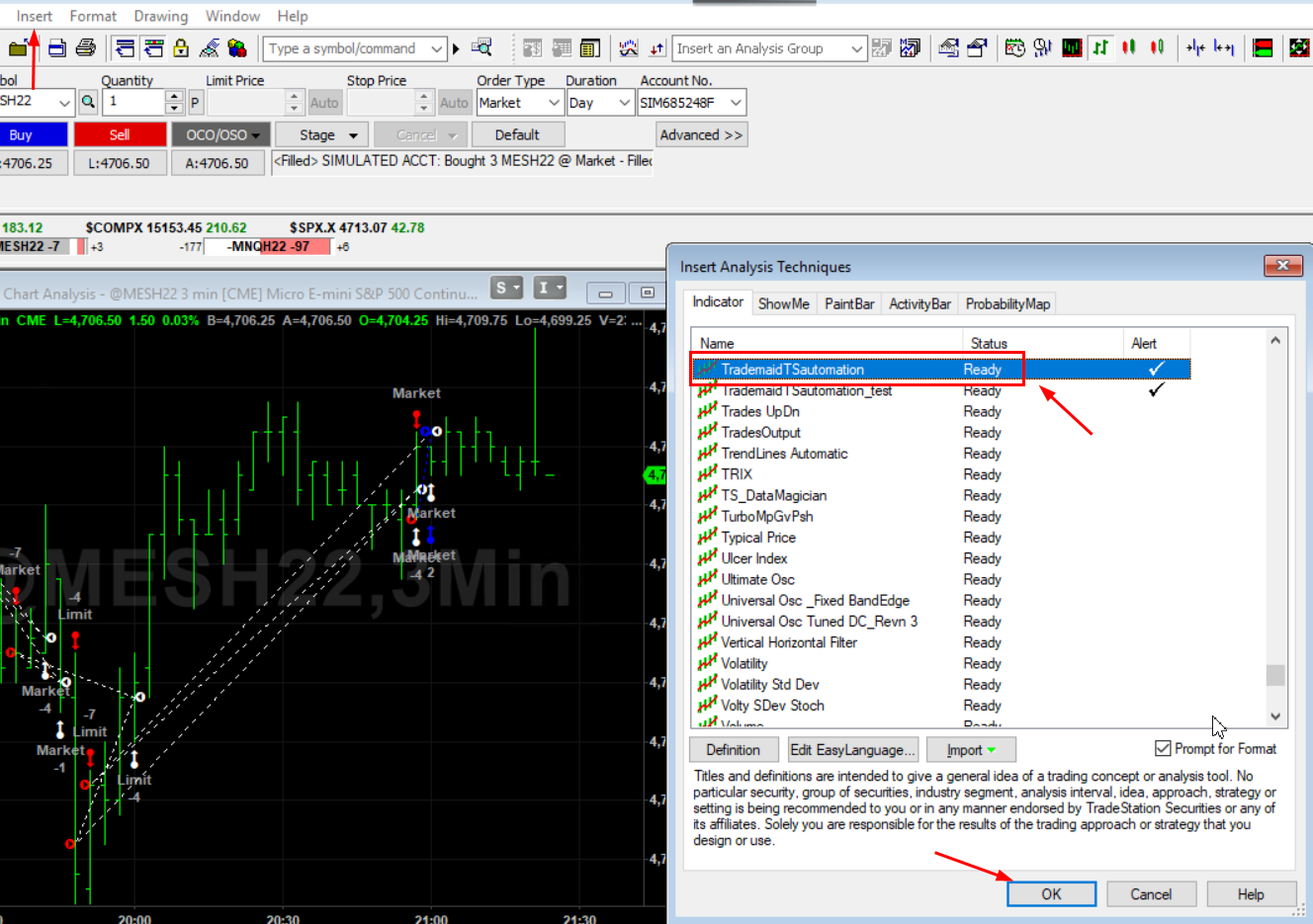Click the indicator list vertical scrollbar thumb
The height and width of the screenshot is (924, 1313).
[1275, 675]
